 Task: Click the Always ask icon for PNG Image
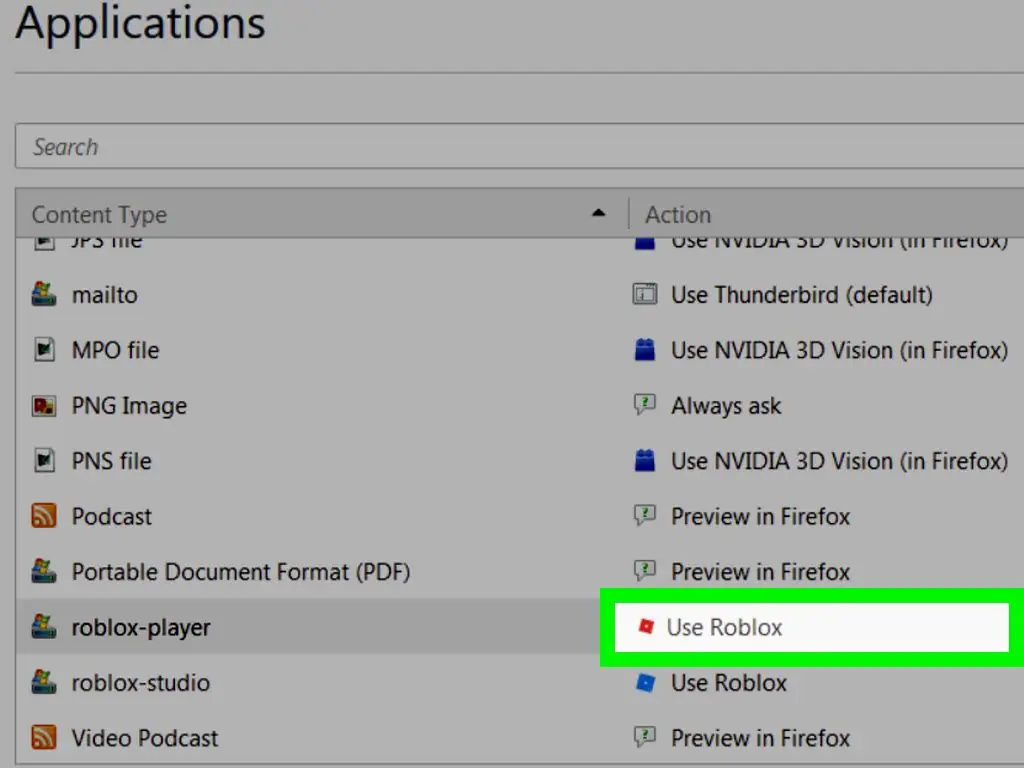(645, 404)
